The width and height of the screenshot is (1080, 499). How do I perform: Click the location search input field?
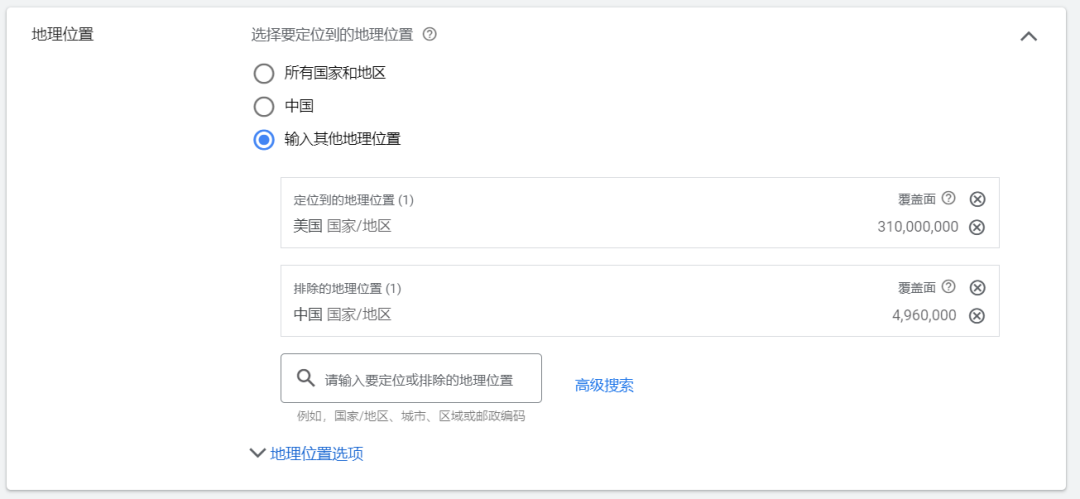411,378
